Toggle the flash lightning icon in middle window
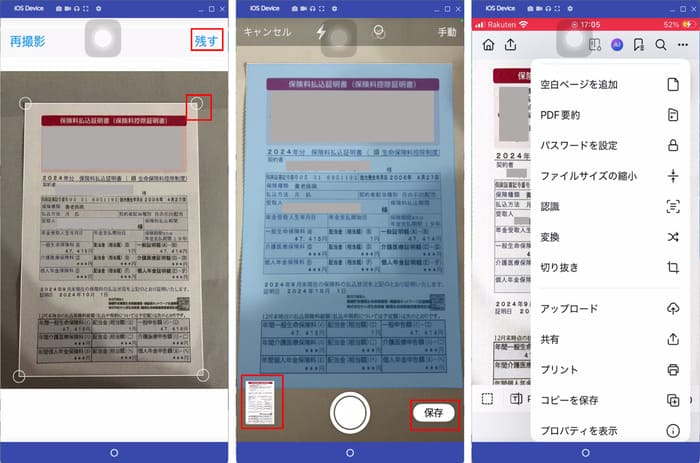Image resolution: width=700 pixels, height=463 pixels. tap(321, 32)
